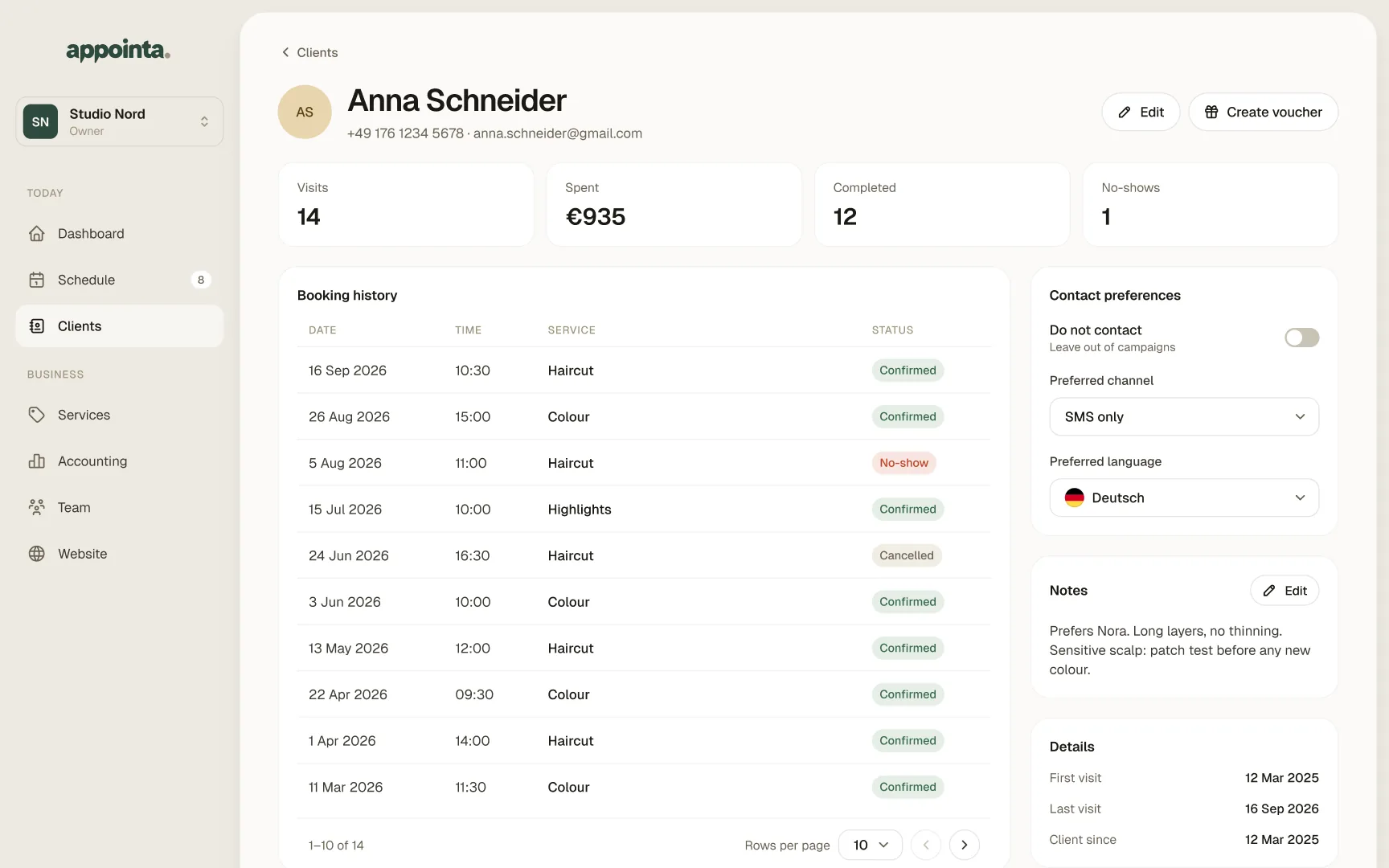The height and width of the screenshot is (868, 1389).
Task: Click the AS client avatar
Action: click(x=305, y=112)
